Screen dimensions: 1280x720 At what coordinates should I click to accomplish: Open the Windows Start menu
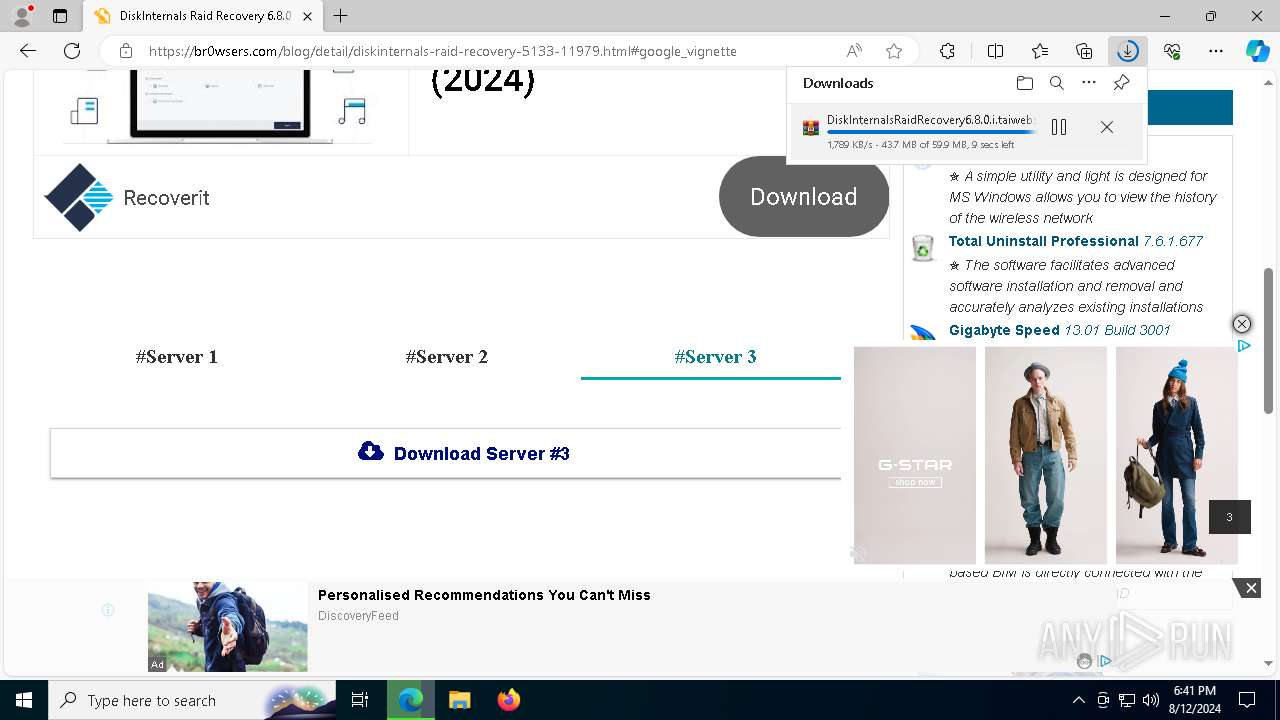(23, 700)
